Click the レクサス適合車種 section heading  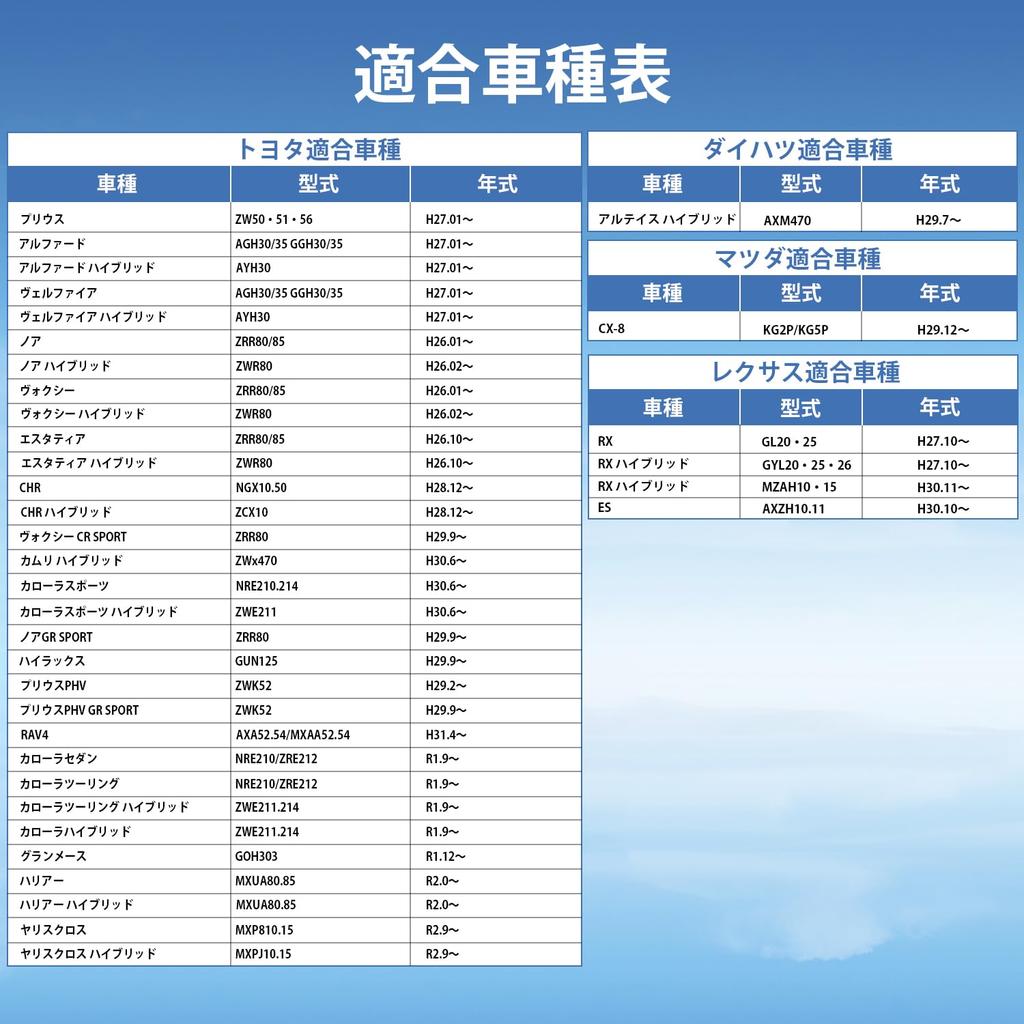click(x=805, y=373)
